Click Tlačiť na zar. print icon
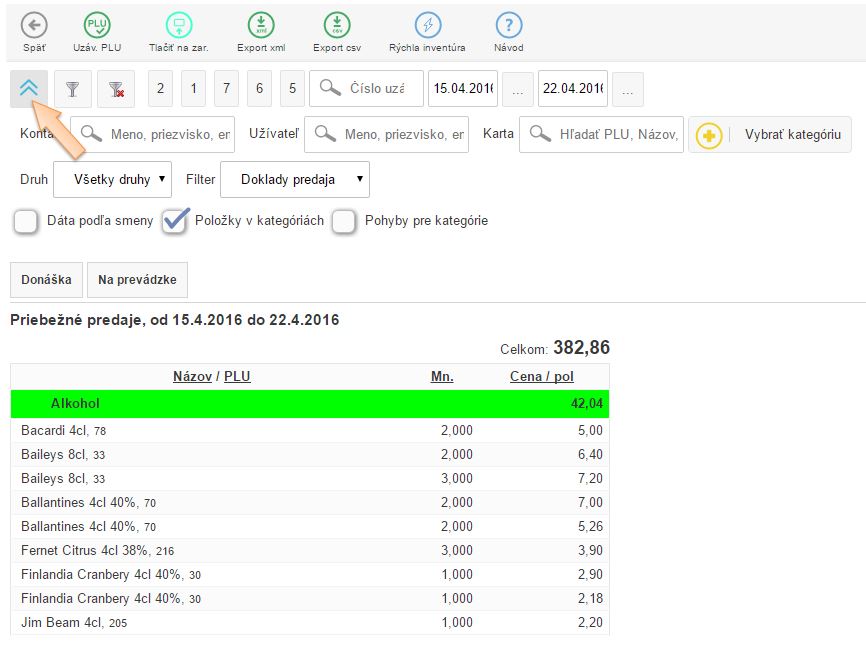Screen dimensions: 866x649 (178, 26)
